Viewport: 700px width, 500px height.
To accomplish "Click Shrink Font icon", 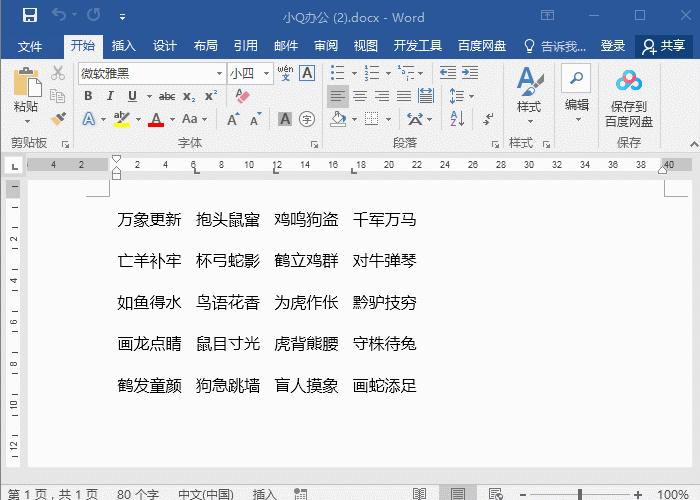I will [x=255, y=119].
